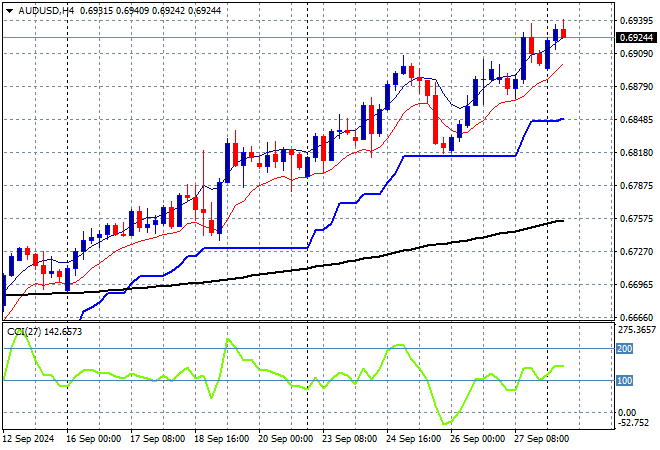The image size is (660, 450).
Task: Click the 12 Sep 2024 date label
Action: click(x=28, y=439)
